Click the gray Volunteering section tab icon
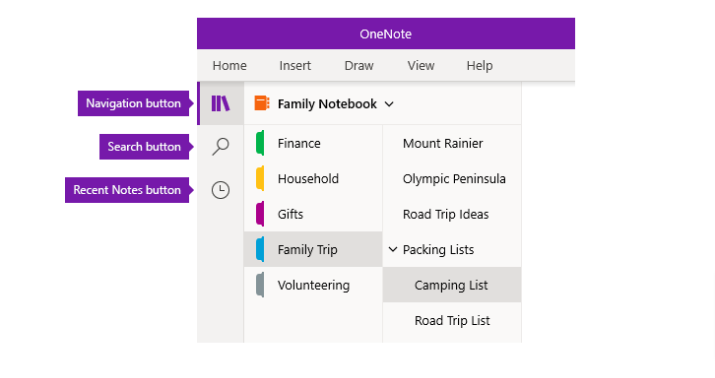The image size is (715, 378). click(260, 285)
